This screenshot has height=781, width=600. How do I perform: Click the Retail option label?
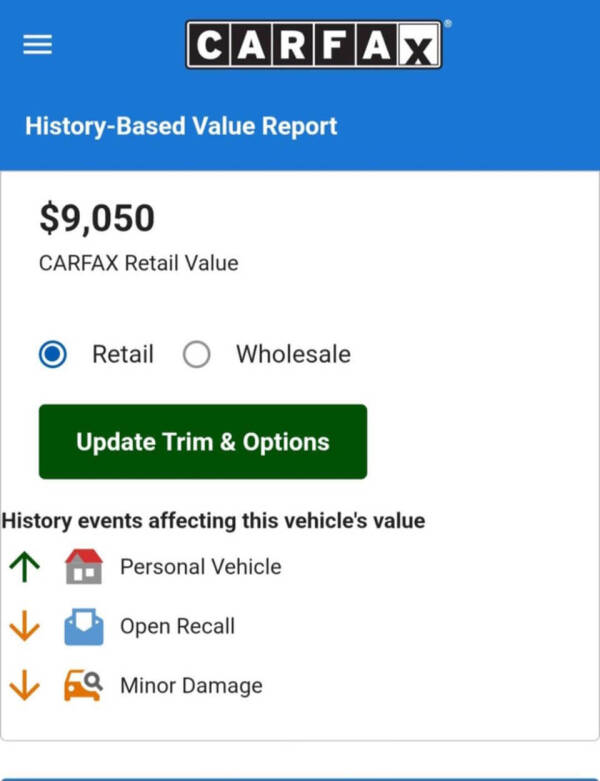click(123, 354)
